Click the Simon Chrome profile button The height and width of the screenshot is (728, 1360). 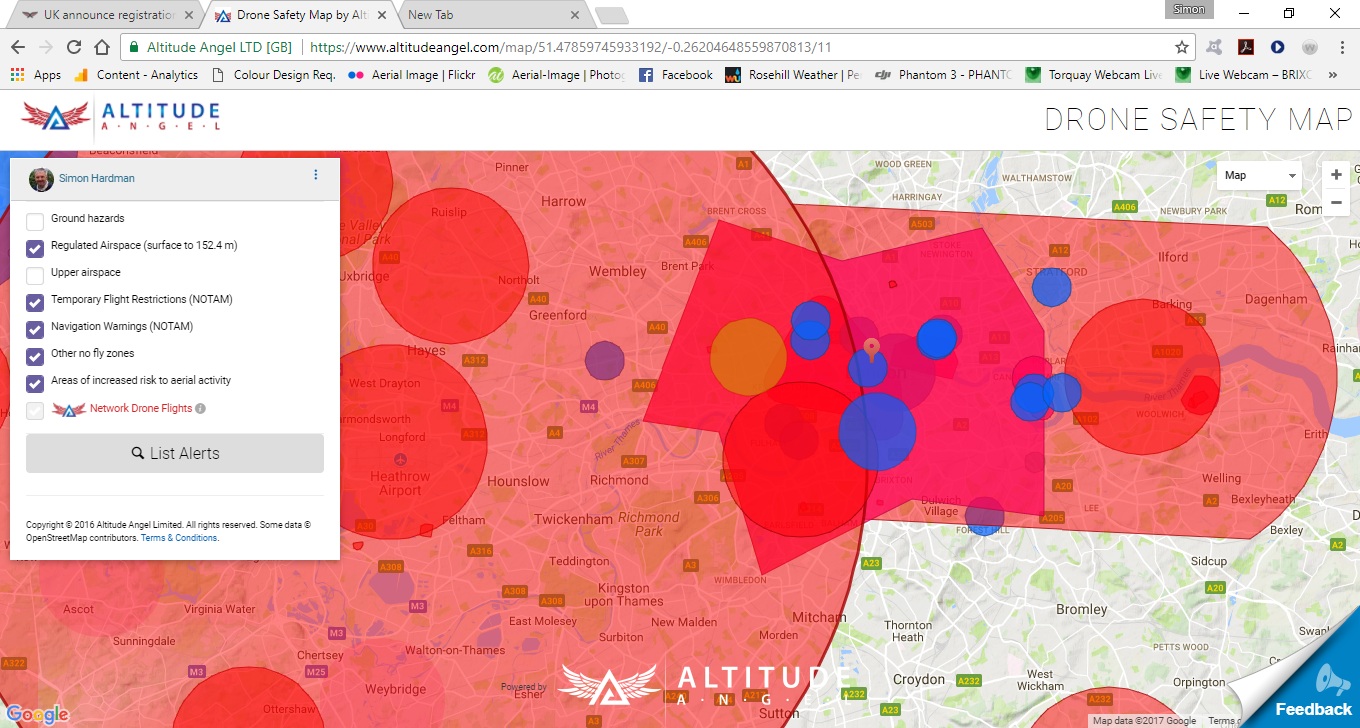1189,9
